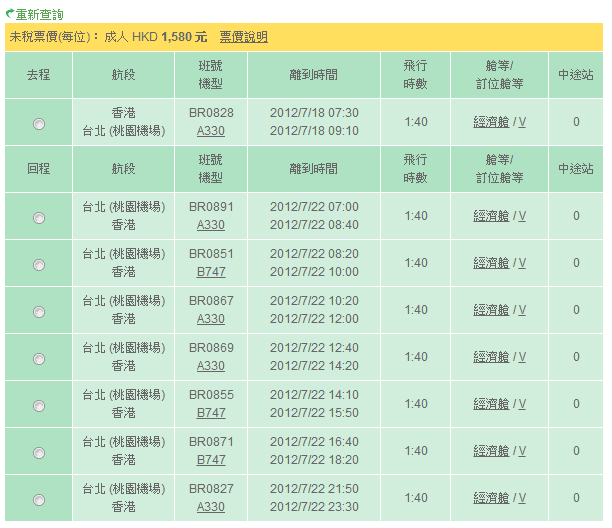Pick return flight BR0867 radio button
The image size is (612, 528).
tap(39, 312)
